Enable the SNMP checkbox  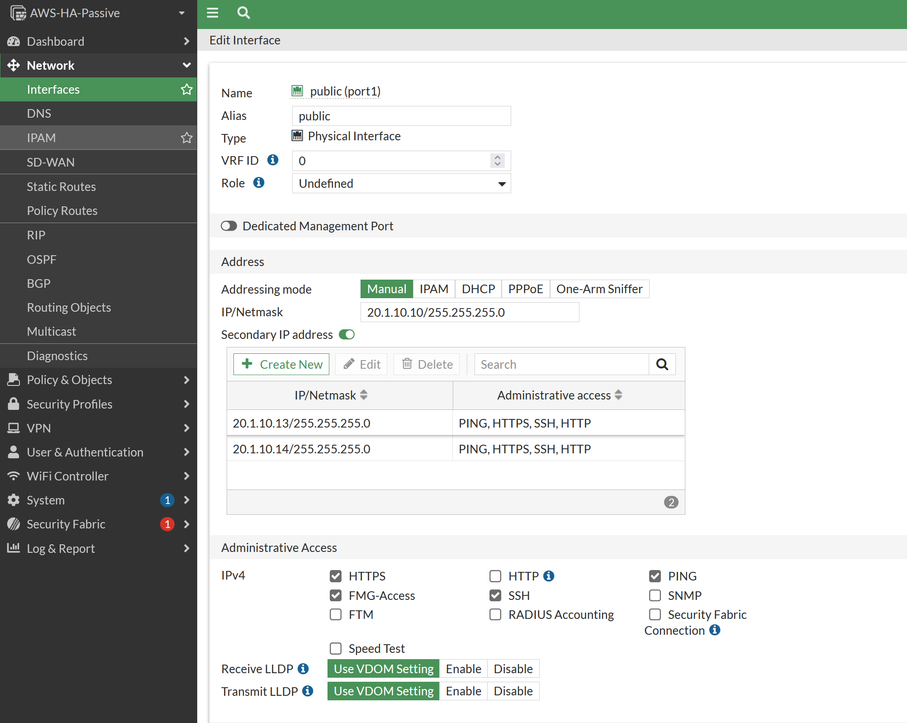point(655,595)
